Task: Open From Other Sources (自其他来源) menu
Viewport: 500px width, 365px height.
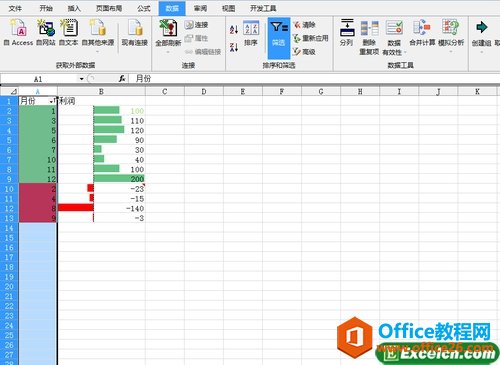Action: (98, 35)
